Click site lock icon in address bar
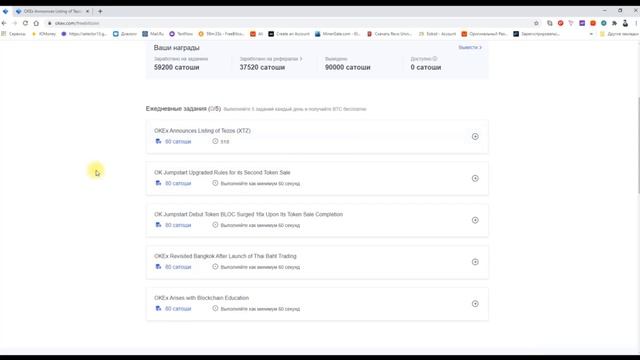 point(50,23)
